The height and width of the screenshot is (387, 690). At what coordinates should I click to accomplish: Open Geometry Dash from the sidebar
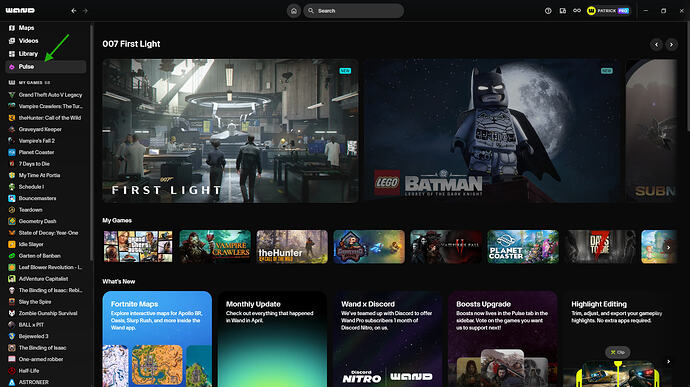pos(46,221)
